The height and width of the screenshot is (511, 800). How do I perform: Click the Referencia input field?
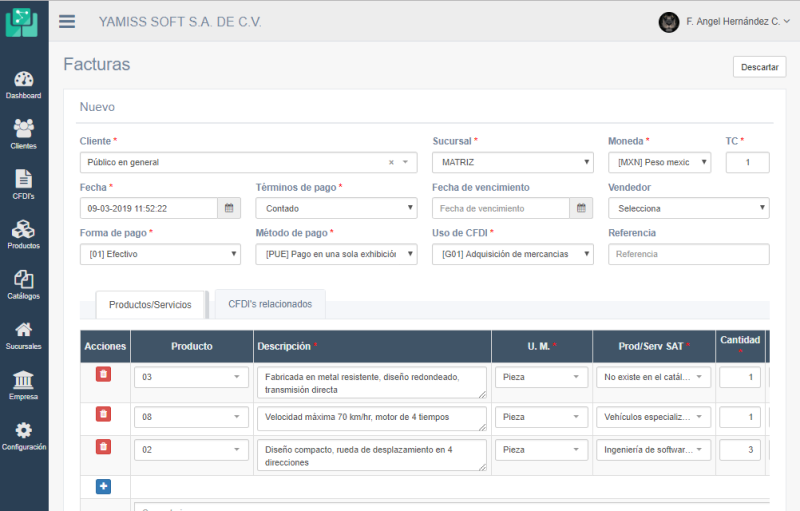click(688, 254)
